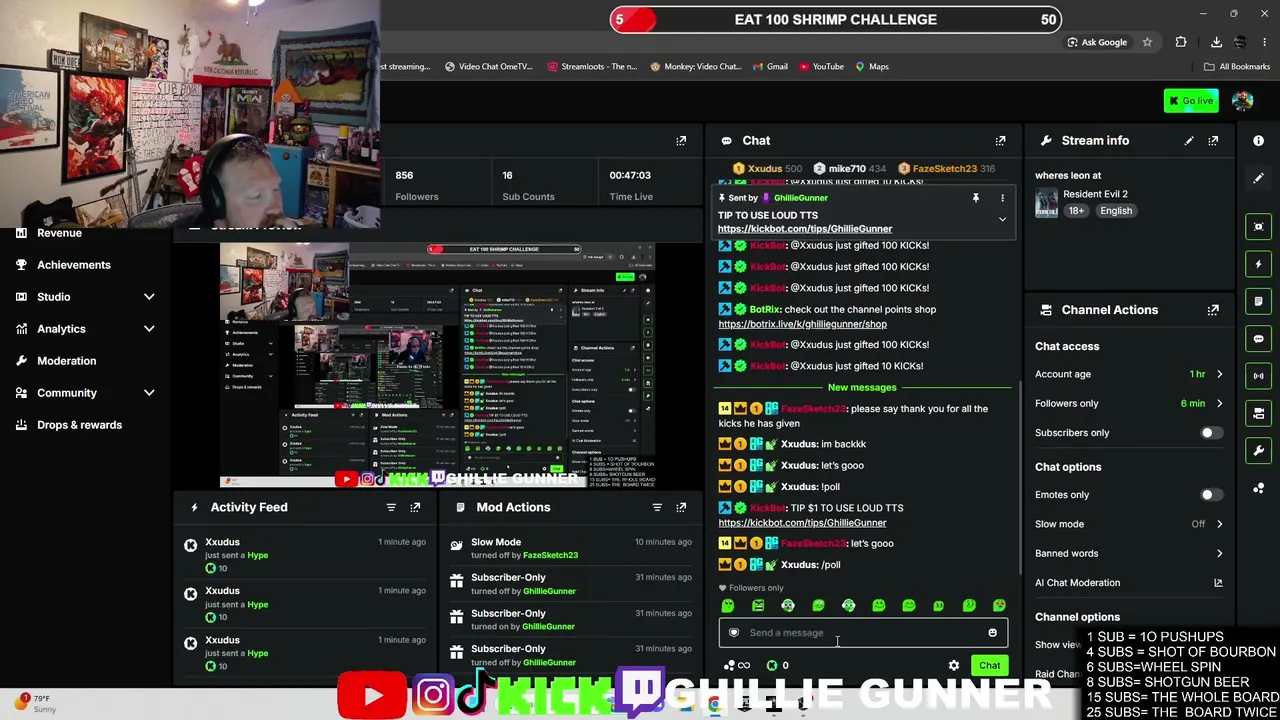Toggle the stream preview widget icon in right rail
The height and width of the screenshot is (720, 1280).
tap(1258, 227)
